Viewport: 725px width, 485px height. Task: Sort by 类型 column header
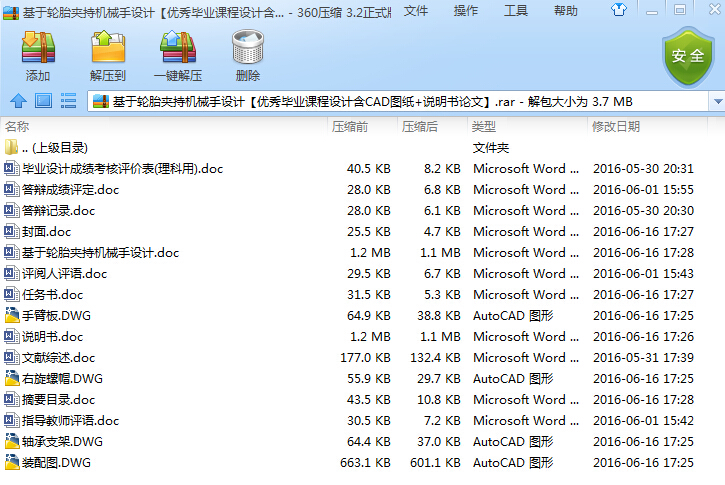(528, 126)
